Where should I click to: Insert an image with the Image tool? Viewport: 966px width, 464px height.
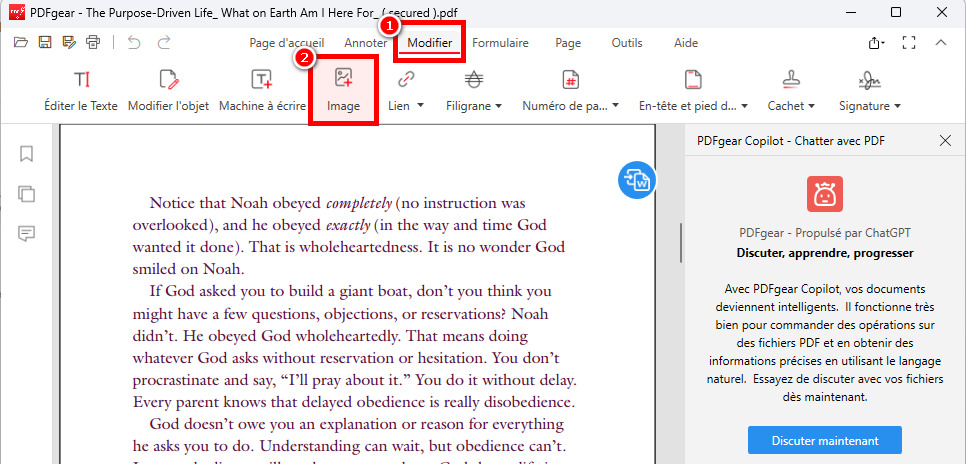[343, 90]
